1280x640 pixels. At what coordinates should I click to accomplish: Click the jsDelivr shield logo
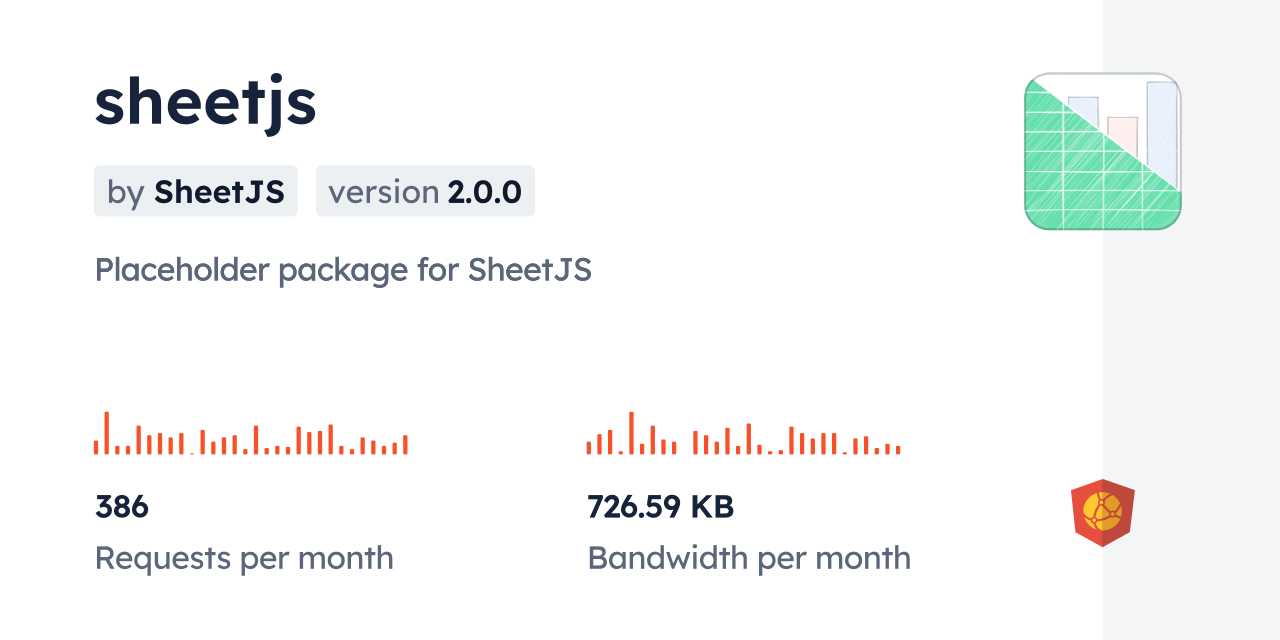click(1102, 513)
